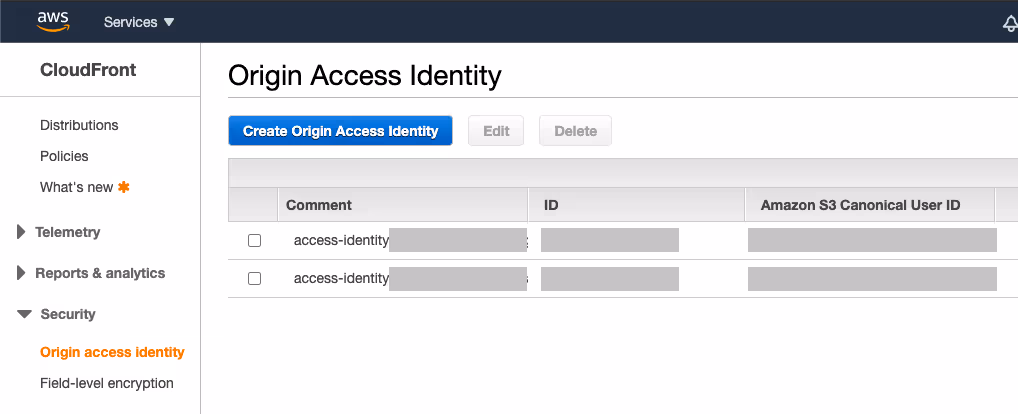Image resolution: width=1018 pixels, height=414 pixels.
Task: Select Origin access identity sidebar item
Action: [x=112, y=352]
